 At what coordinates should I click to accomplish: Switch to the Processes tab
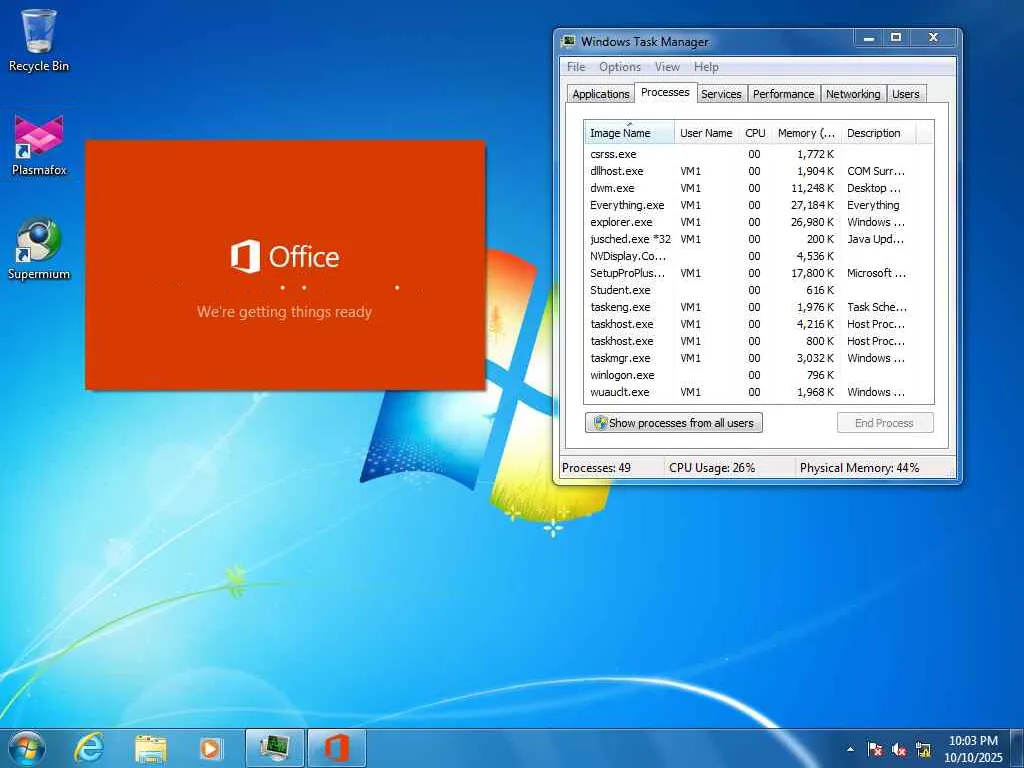(665, 92)
